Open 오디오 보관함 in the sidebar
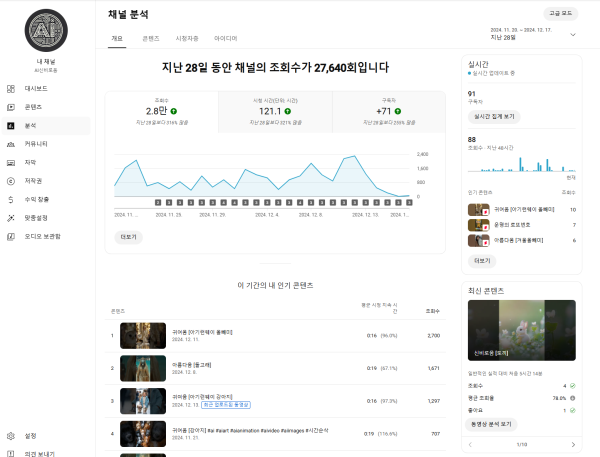The width and height of the screenshot is (600, 457). pyautogui.click(x=42, y=236)
